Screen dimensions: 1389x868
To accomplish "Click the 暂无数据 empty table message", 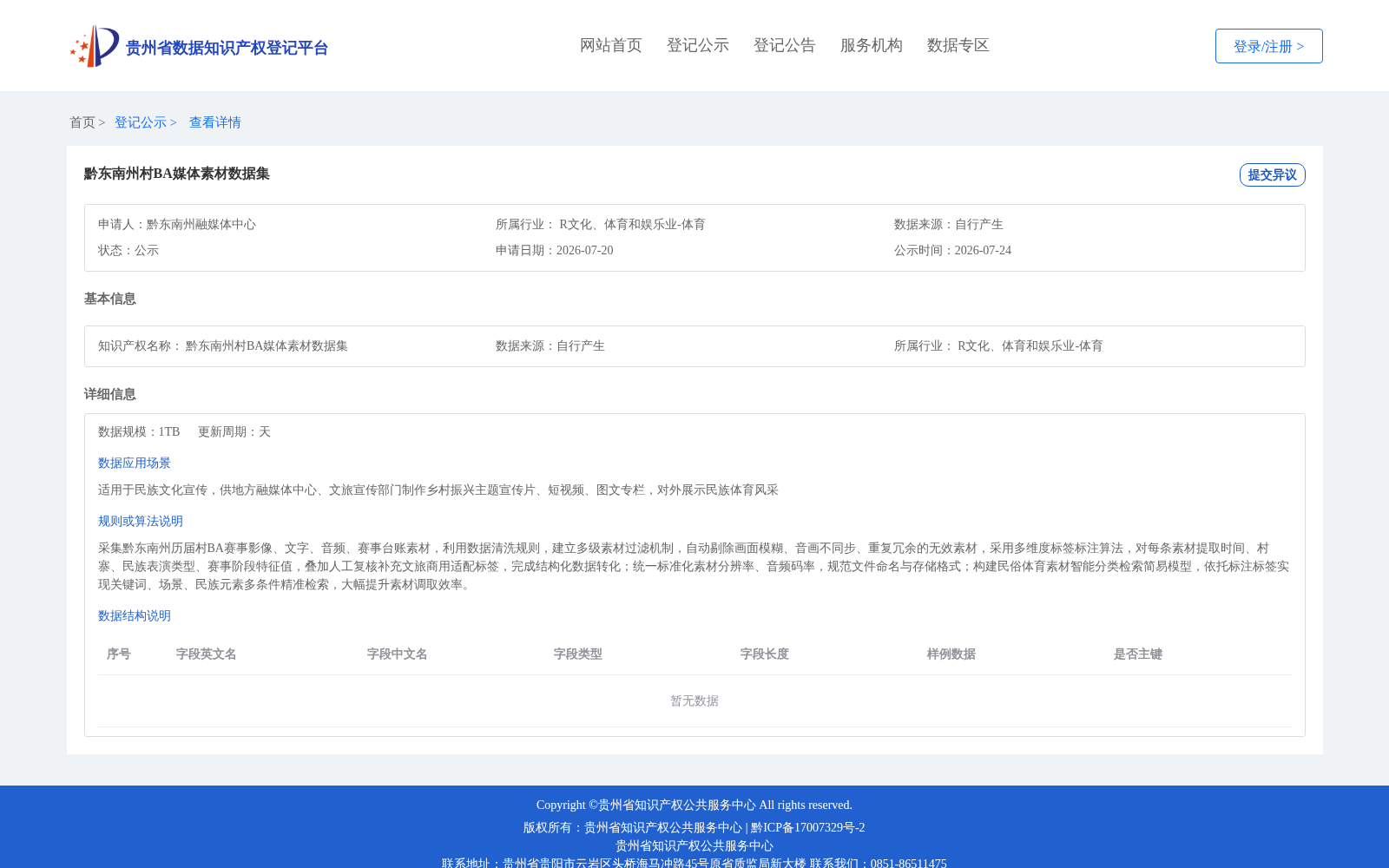I will tap(694, 700).
